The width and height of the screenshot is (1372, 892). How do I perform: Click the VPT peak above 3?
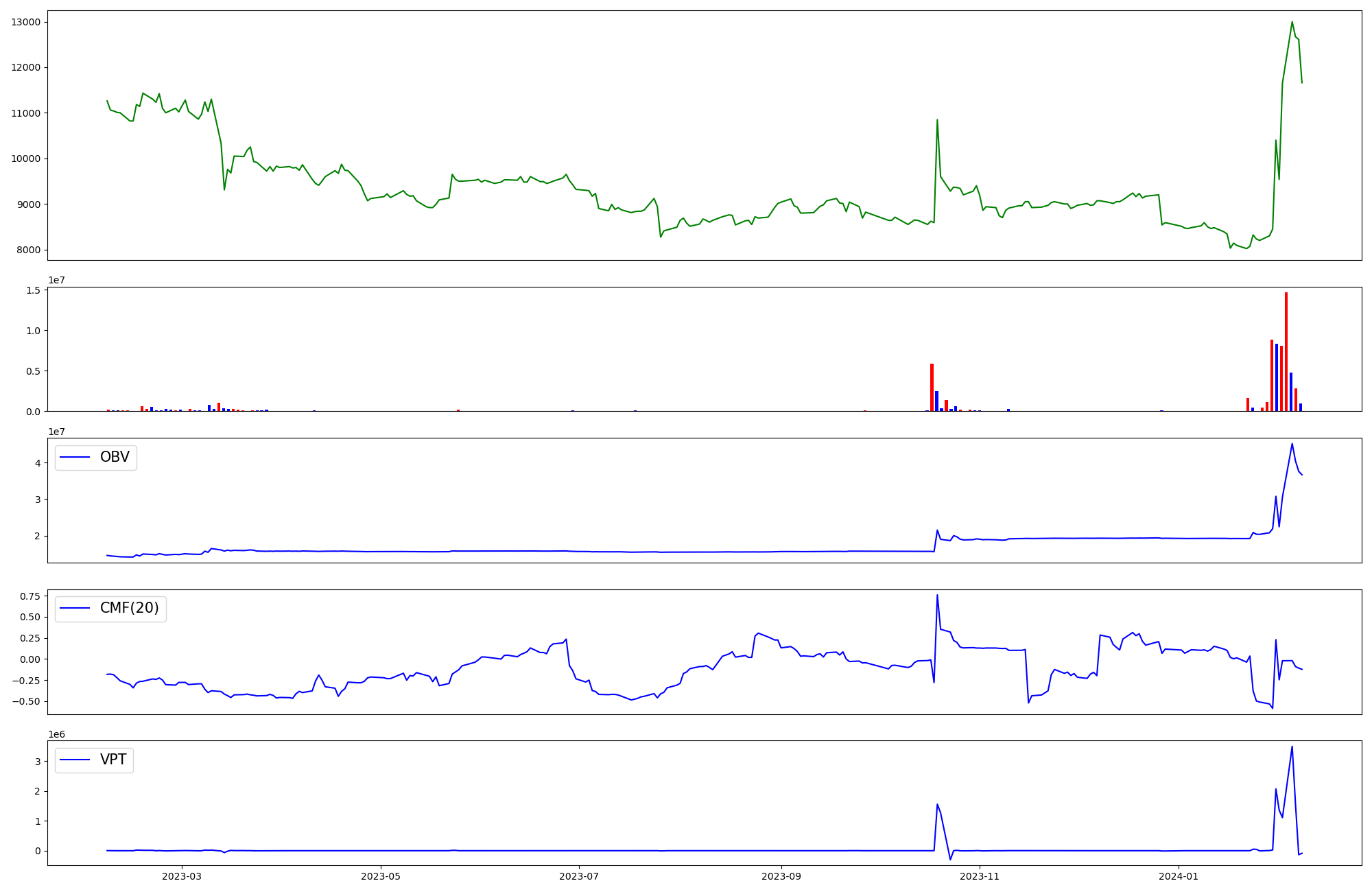[x=1292, y=747]
